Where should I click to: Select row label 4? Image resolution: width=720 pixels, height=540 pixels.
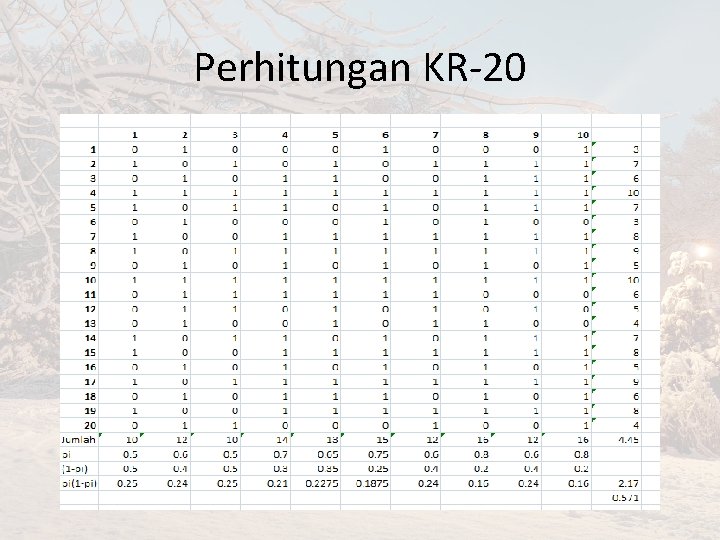pyautogui.click(x=93, y=193)
